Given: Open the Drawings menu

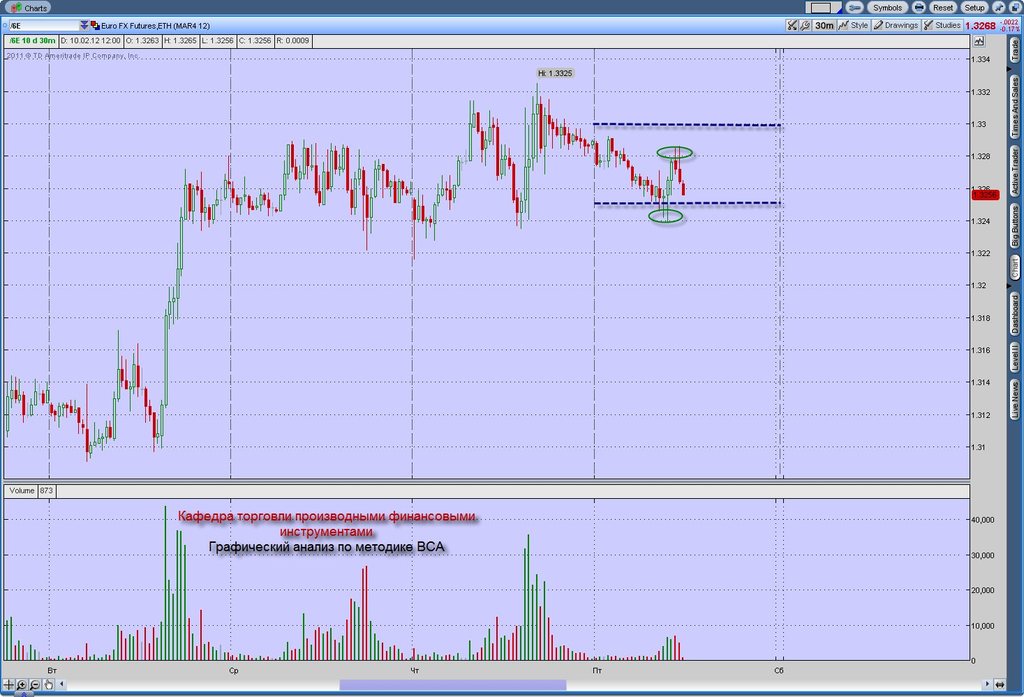Looking at the screenshot, I should (x=896, y=25).
